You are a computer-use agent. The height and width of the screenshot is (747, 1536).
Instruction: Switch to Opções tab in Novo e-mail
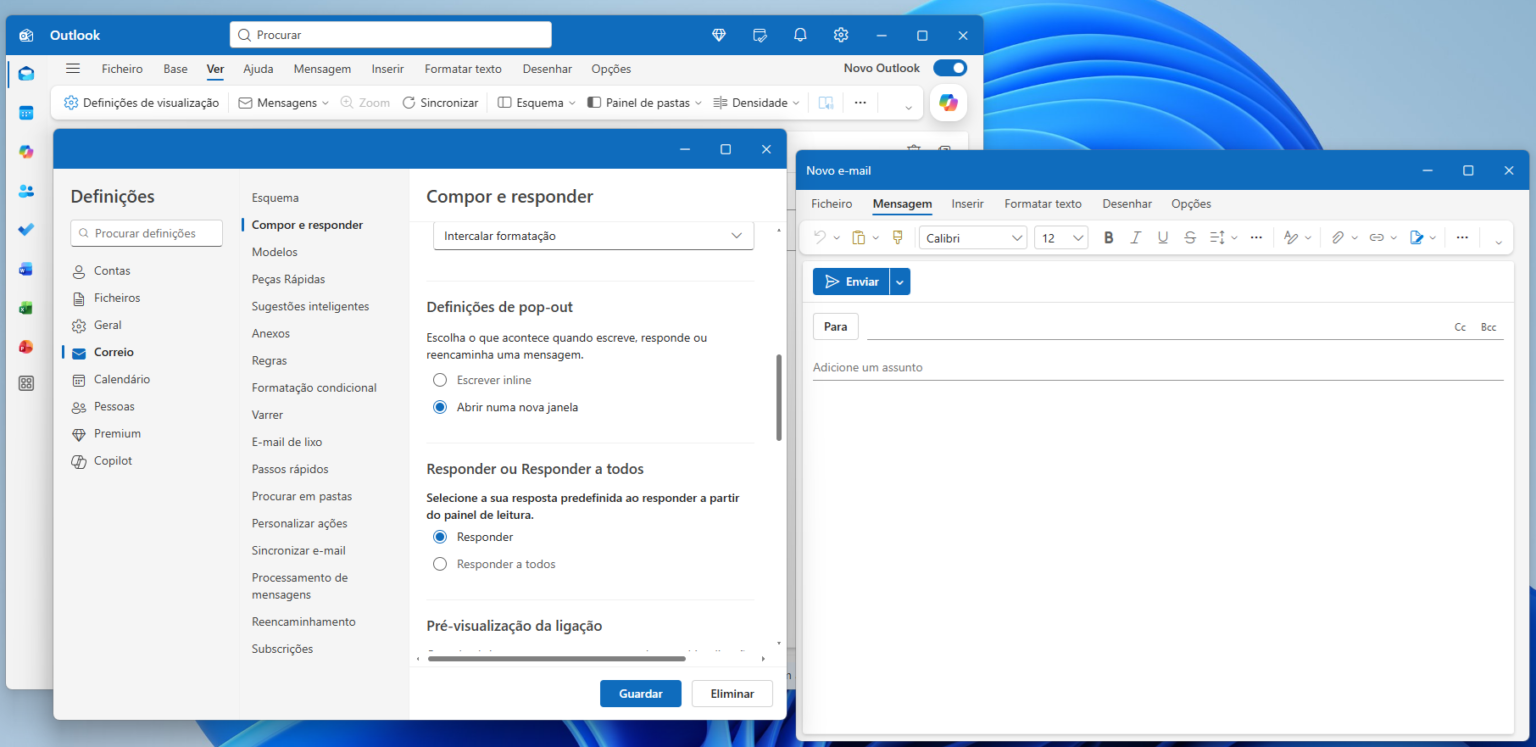[x=1191, y=204]
